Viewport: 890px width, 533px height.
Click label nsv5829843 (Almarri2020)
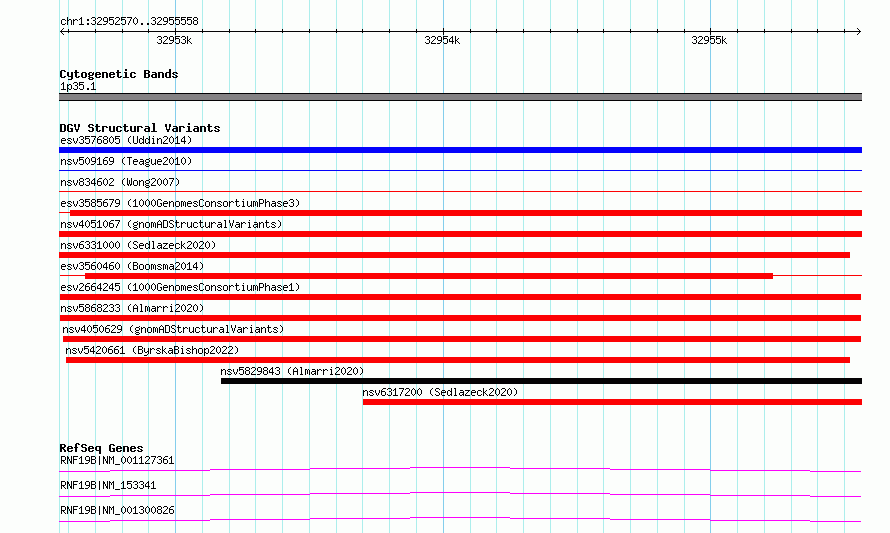[292, 371]
